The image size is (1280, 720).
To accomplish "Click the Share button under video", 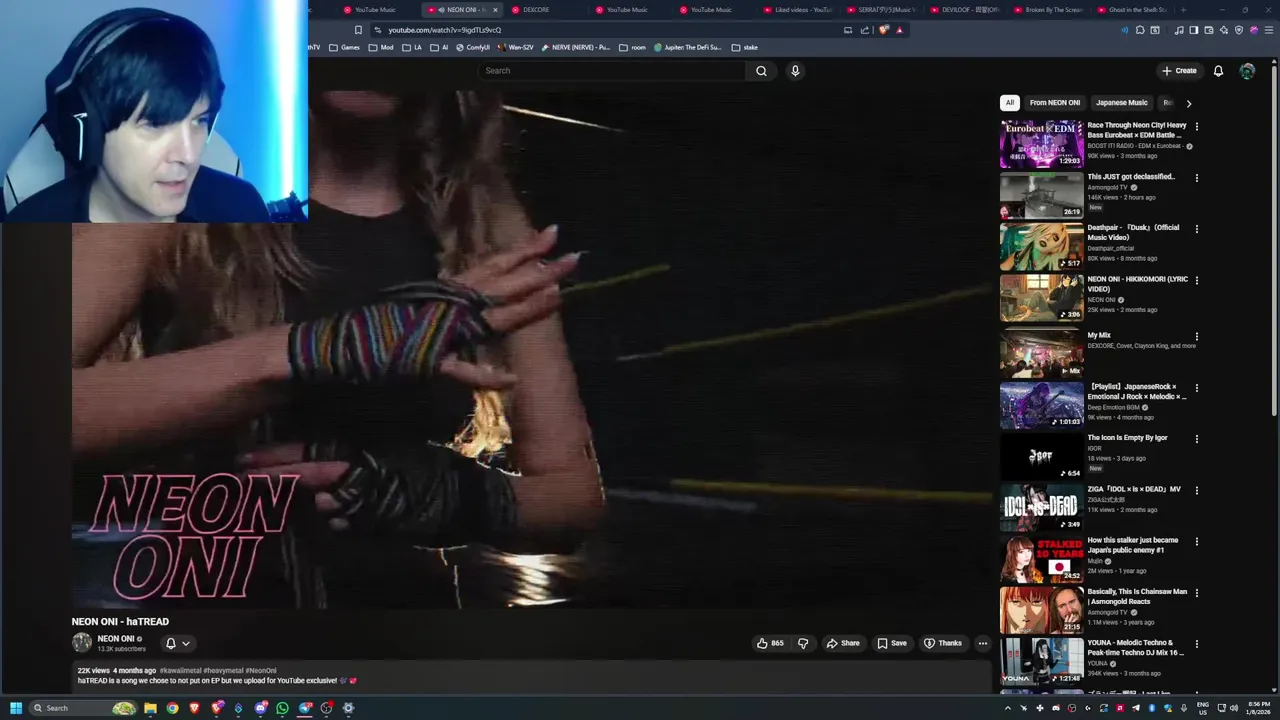I will [x=843, y=643].
